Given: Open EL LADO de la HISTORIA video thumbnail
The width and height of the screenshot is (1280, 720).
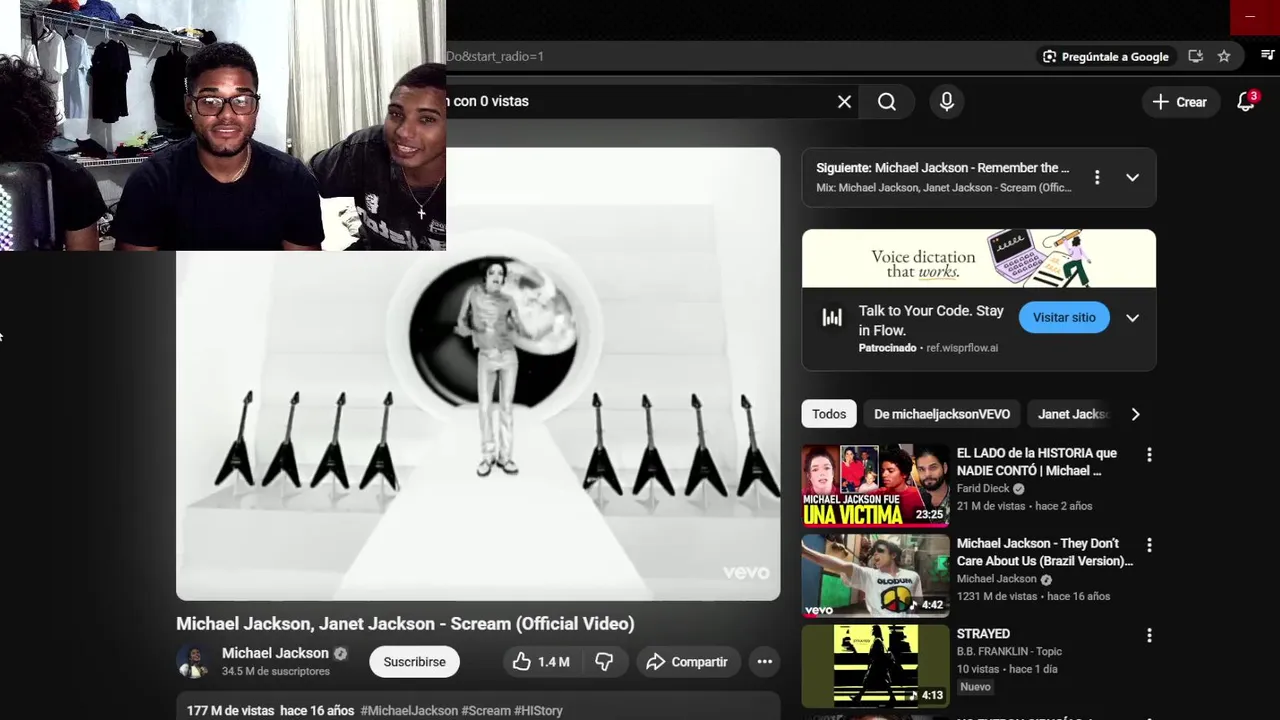Looking at the screenshot, I should click(875, 485).
